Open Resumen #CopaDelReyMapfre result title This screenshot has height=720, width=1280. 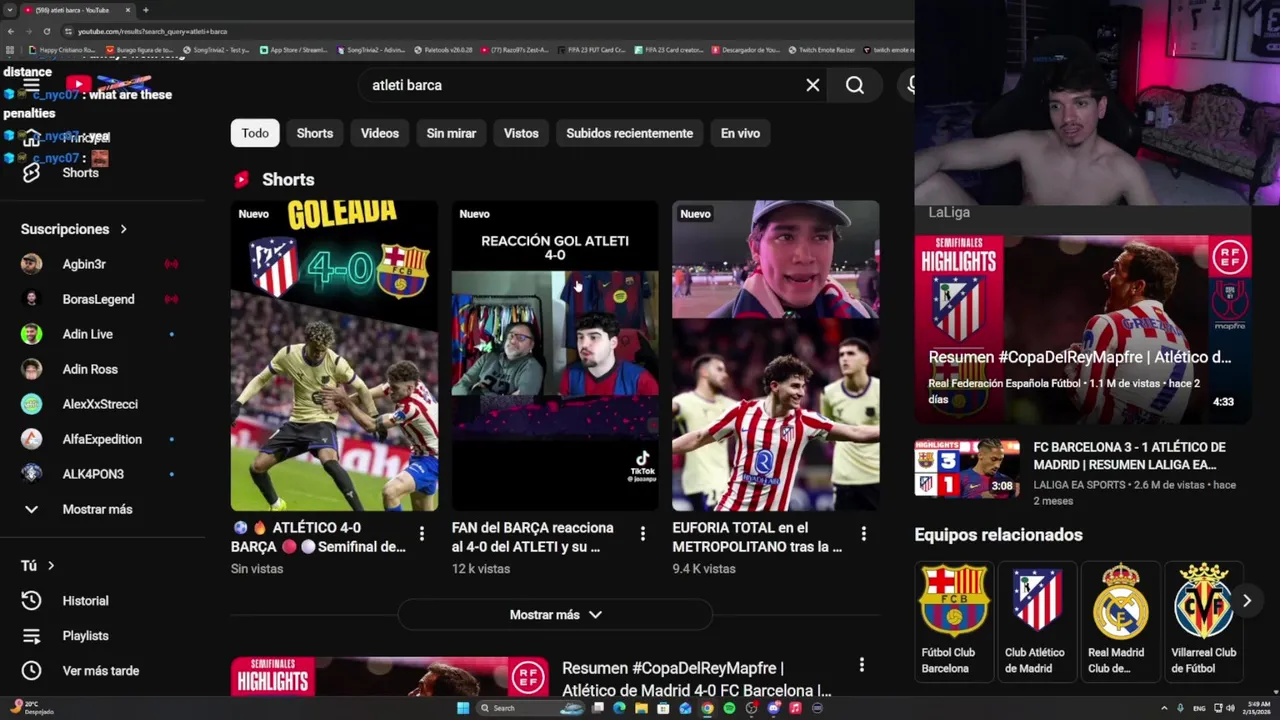pos(696,679)
